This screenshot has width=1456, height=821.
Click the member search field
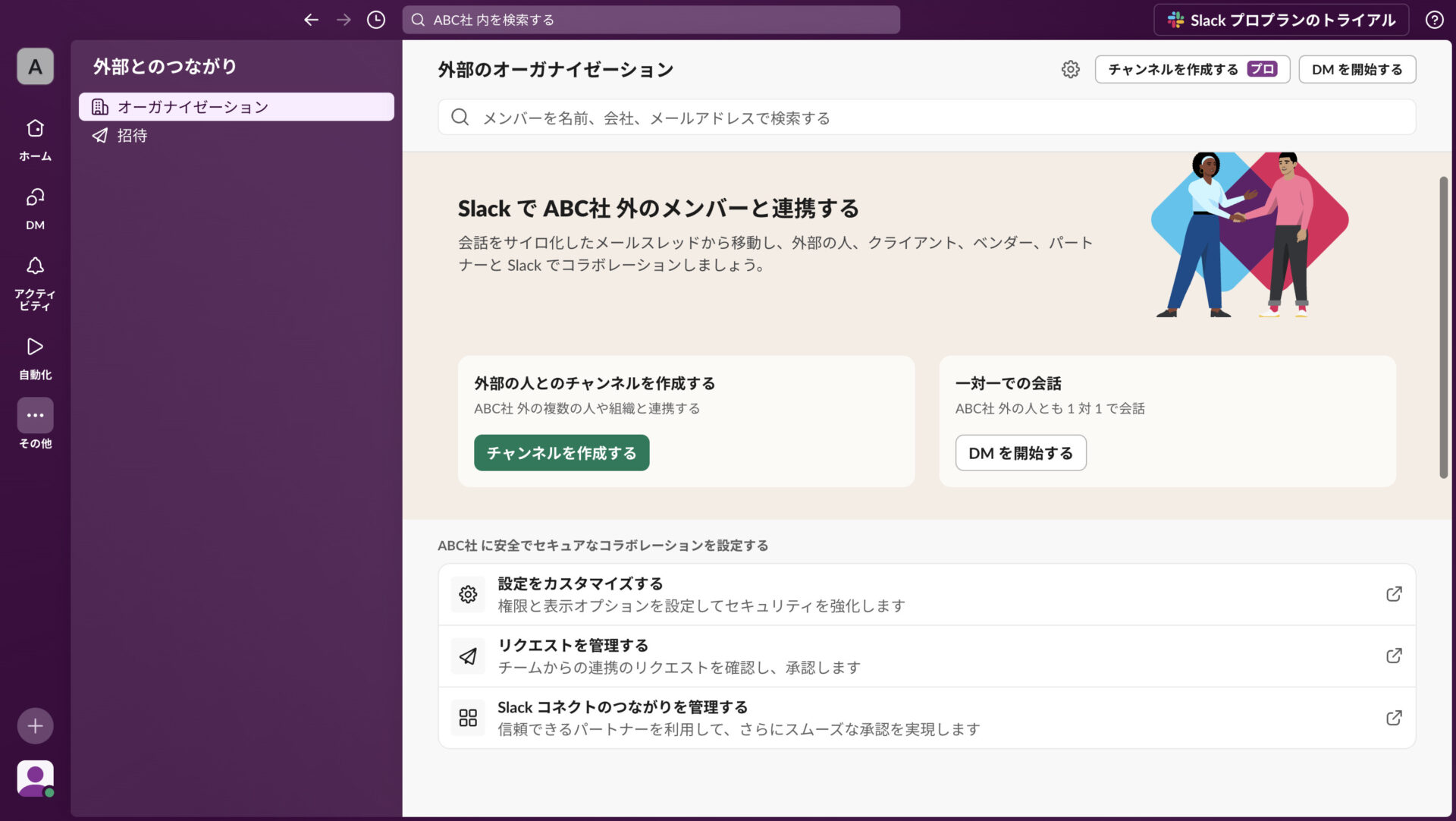tap(927, 118)
